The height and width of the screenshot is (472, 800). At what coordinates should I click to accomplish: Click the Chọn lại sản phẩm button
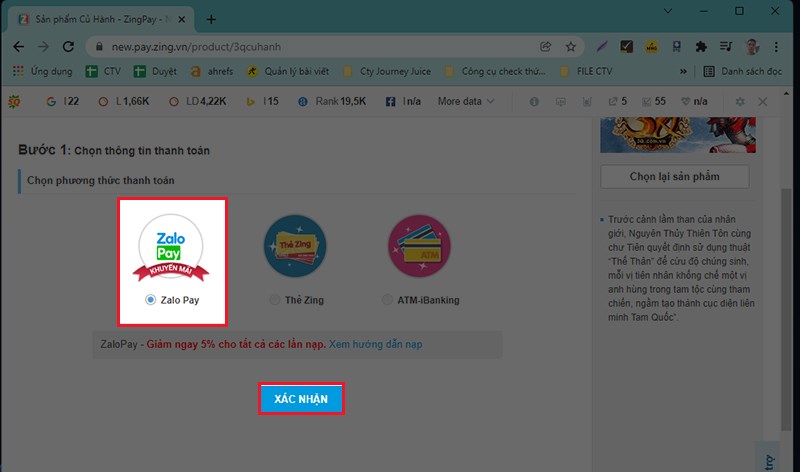pyautogui.click(x=674, y=177)
